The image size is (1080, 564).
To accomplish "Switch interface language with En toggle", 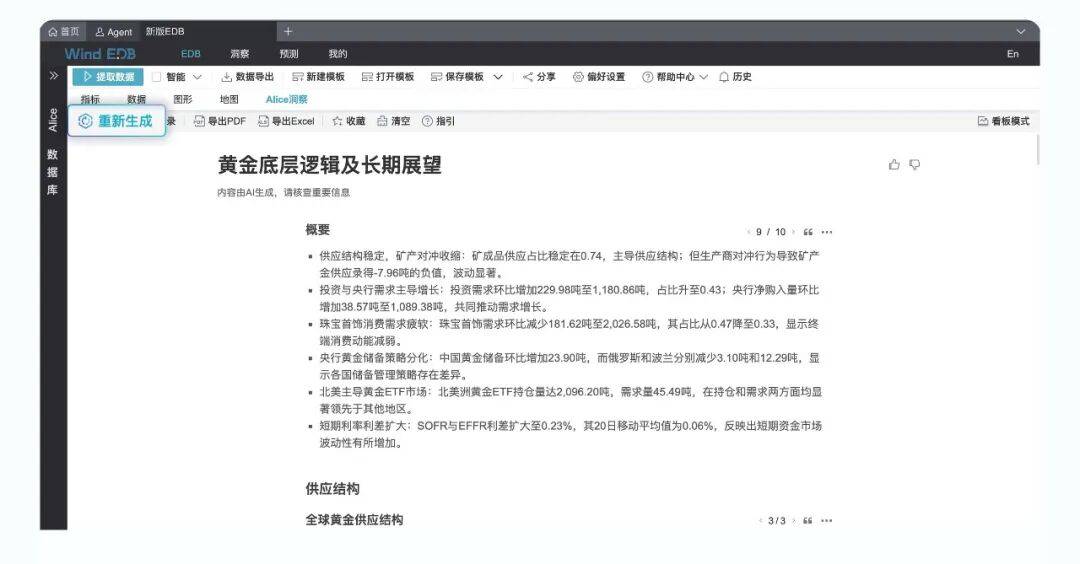I will 1013,54.
